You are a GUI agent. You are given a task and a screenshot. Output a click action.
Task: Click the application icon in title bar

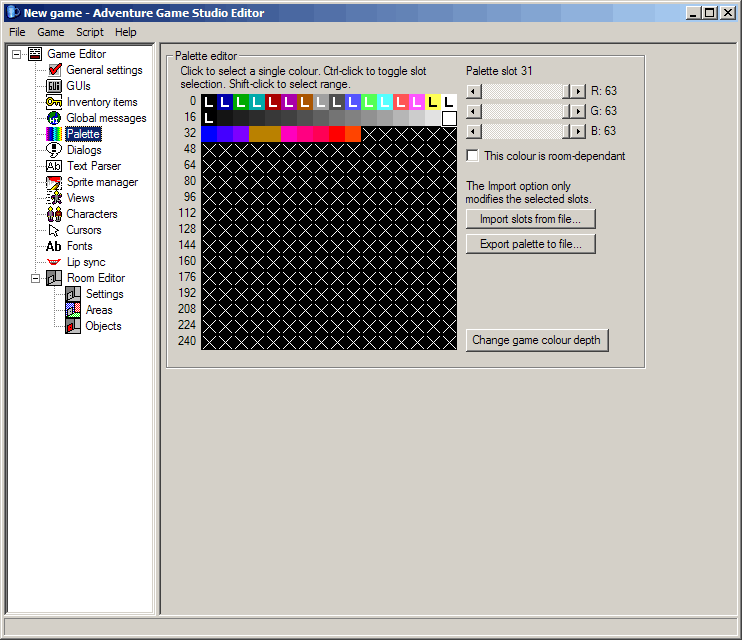pyautogui.click(x=14, y=13)
